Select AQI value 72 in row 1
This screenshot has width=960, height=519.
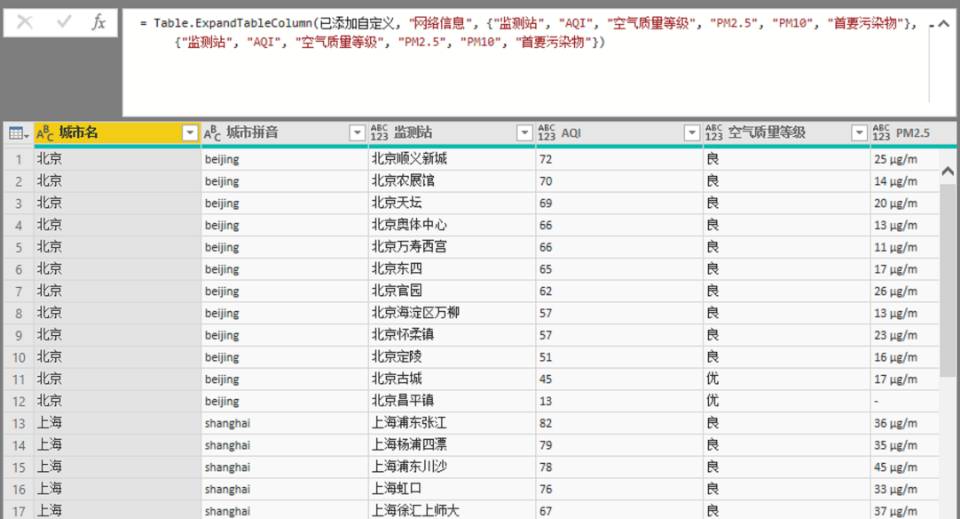[x=620, y=159]
